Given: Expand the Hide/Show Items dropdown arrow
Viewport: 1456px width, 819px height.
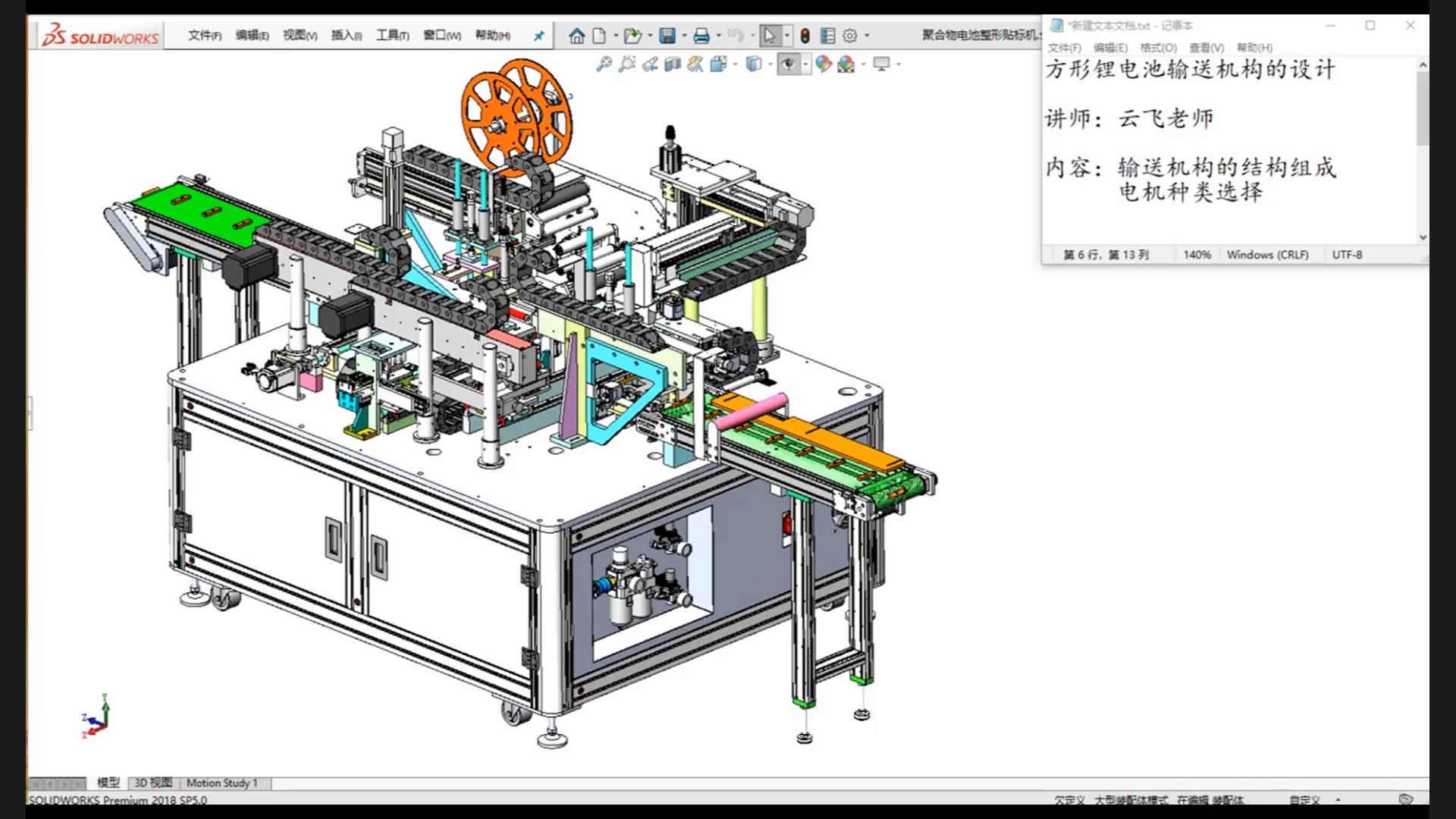Looking at the screenshot, I should (x=805, y=64).
